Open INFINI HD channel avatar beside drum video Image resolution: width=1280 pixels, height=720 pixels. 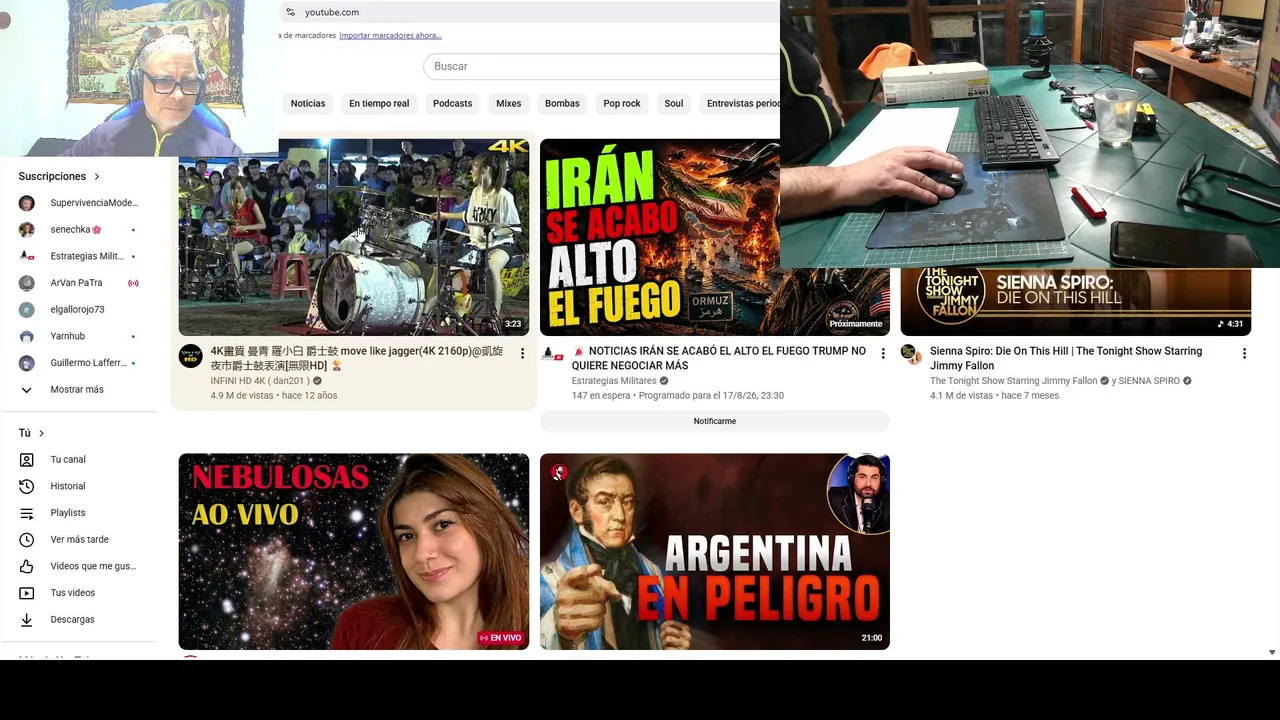pyautogui.click(x=190, y=356)
